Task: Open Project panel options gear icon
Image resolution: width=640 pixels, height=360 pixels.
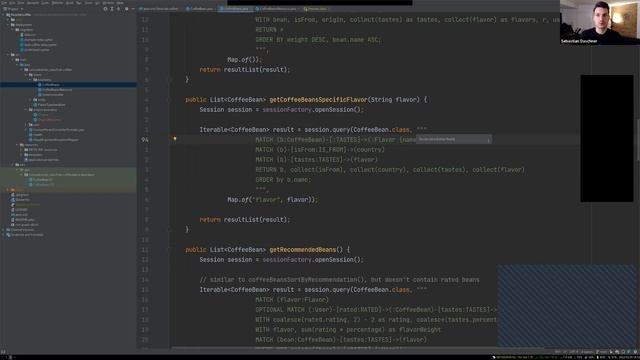Action: pyautogui.click(x=127, y=9)
